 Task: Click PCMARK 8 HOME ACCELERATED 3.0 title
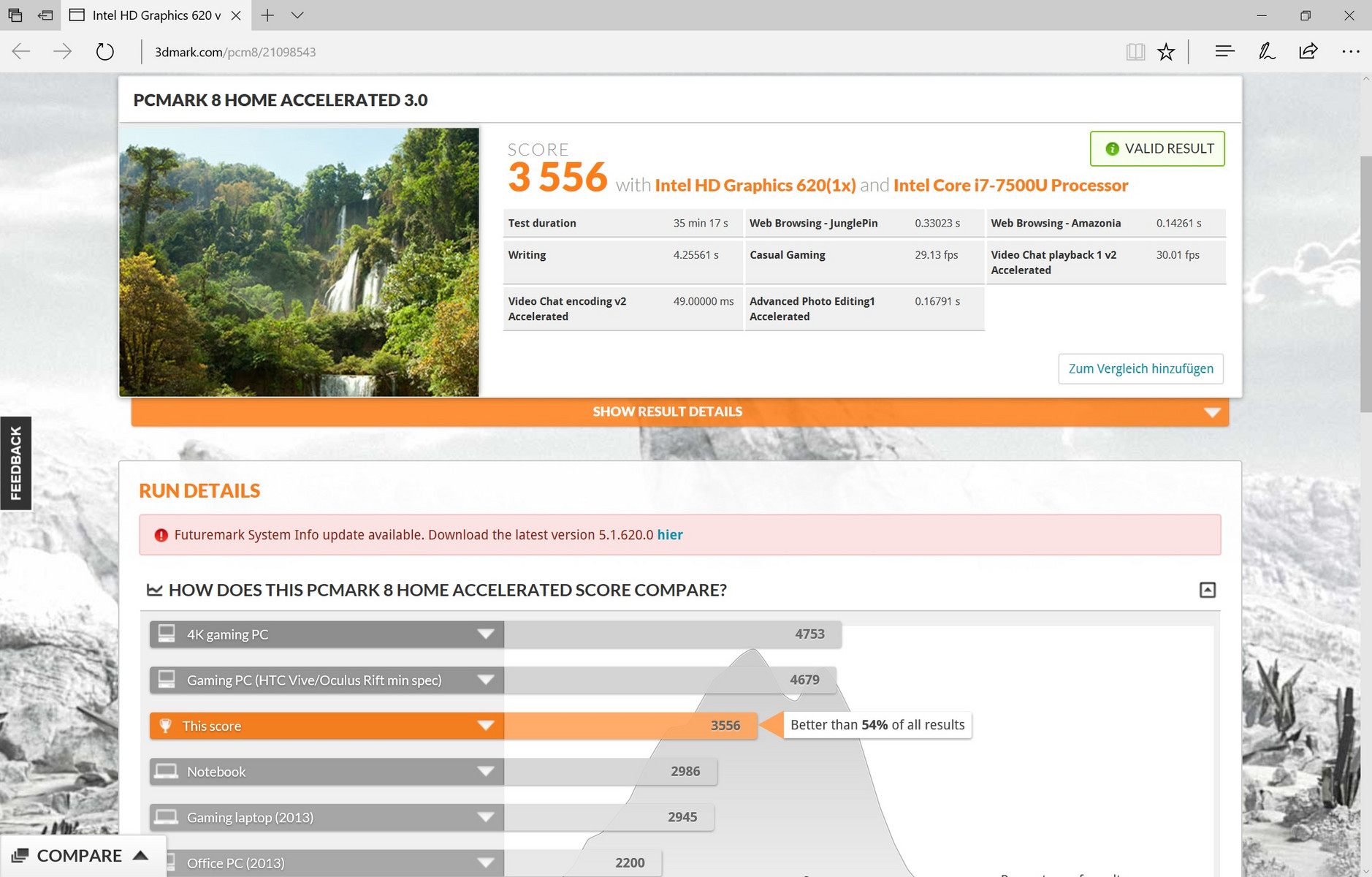coord(281,100)
